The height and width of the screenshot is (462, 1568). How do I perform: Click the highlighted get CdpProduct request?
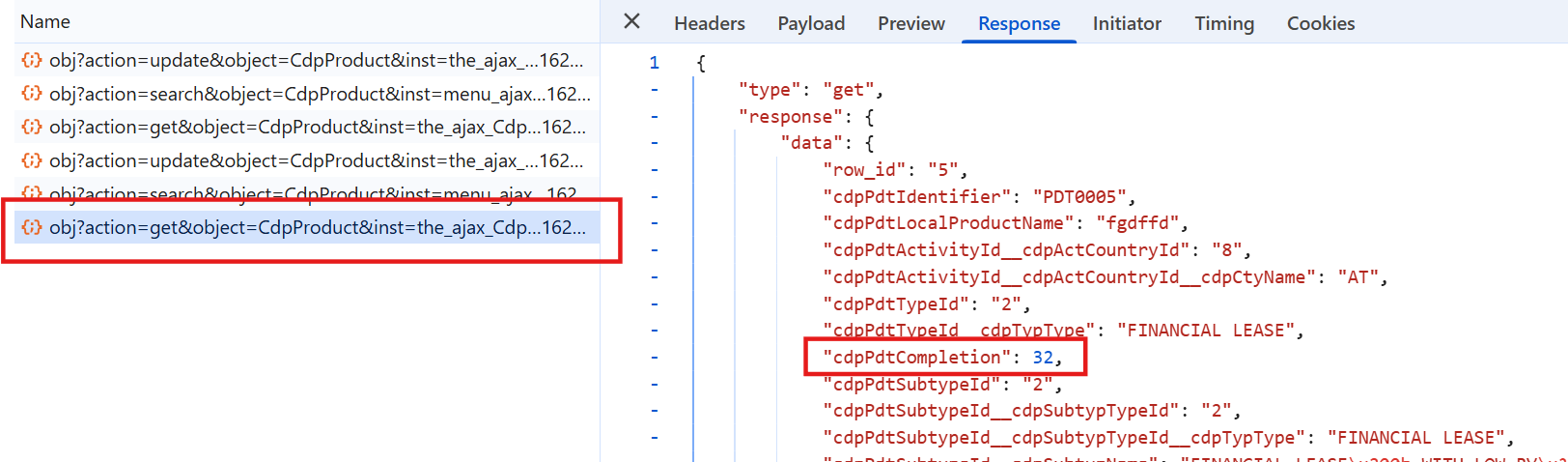click(x=317, y=227)
